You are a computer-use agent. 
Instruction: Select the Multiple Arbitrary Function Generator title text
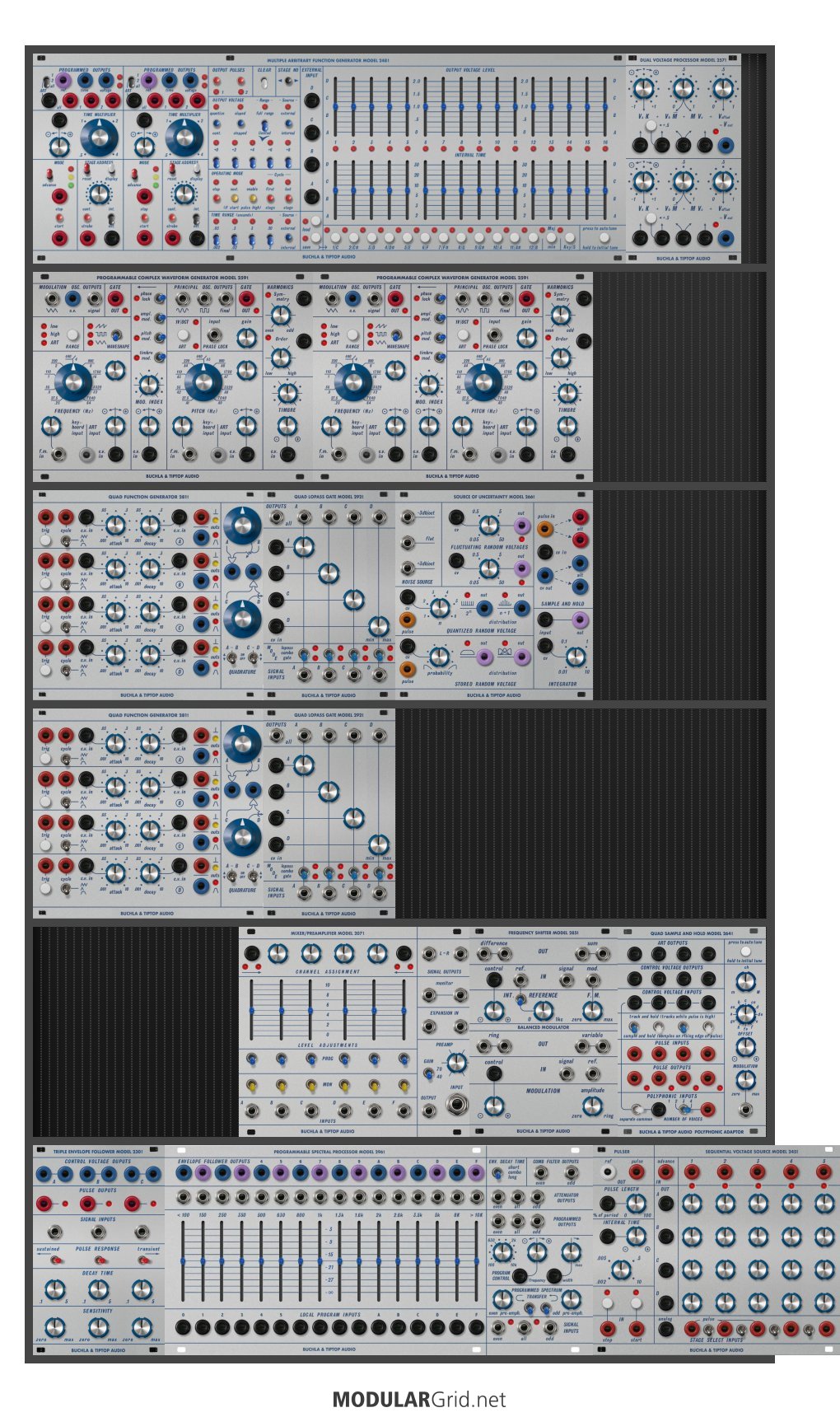[x=329, y=60]
